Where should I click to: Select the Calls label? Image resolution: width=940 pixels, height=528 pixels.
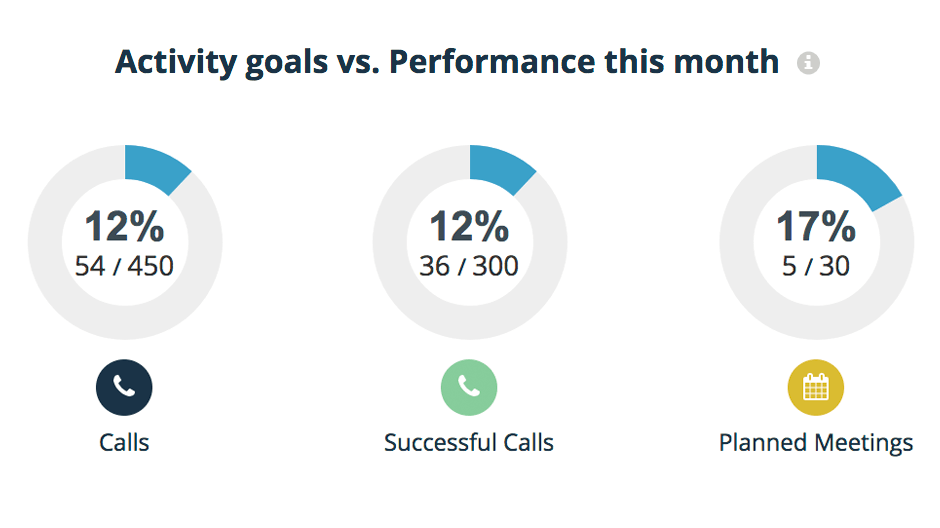124,442
